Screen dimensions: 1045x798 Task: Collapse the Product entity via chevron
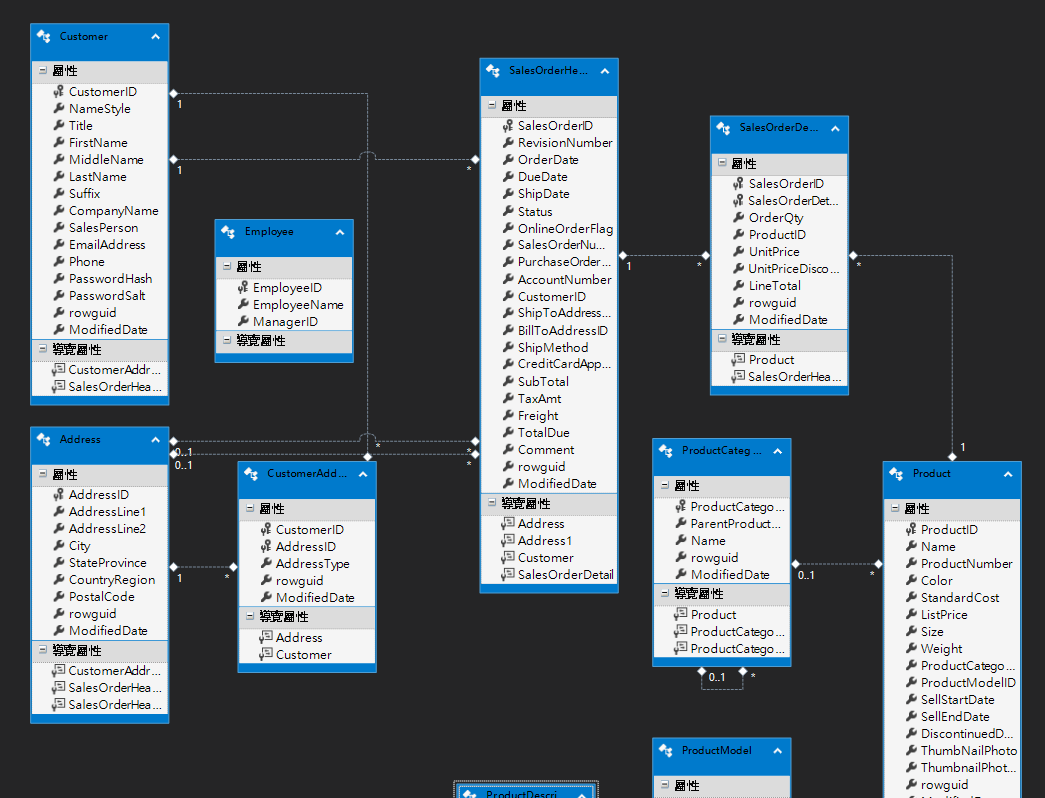pos(1007,474)
